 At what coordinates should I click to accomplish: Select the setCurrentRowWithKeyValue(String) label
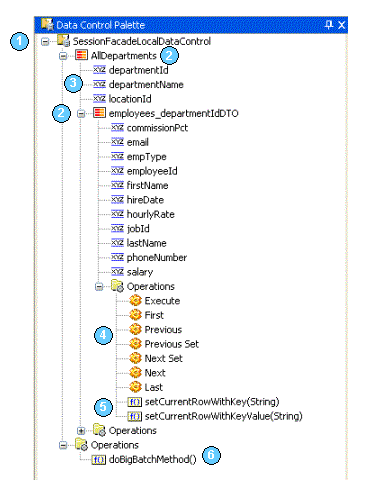click(224, 416)
